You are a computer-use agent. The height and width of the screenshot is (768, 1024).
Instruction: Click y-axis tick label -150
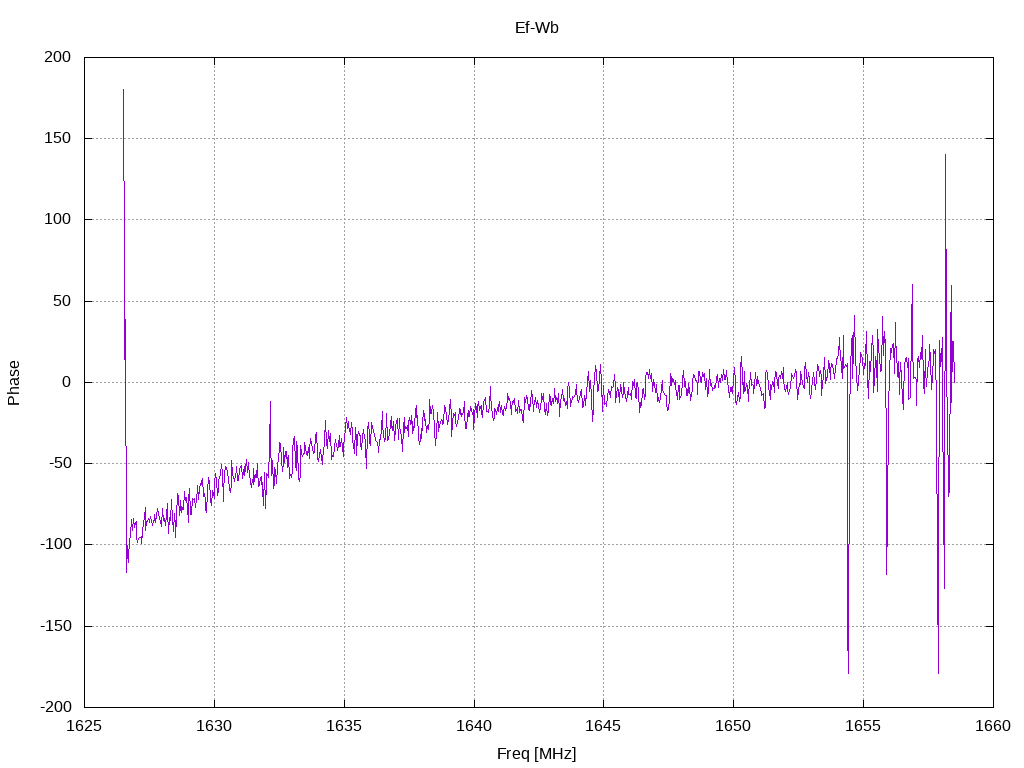55,626
